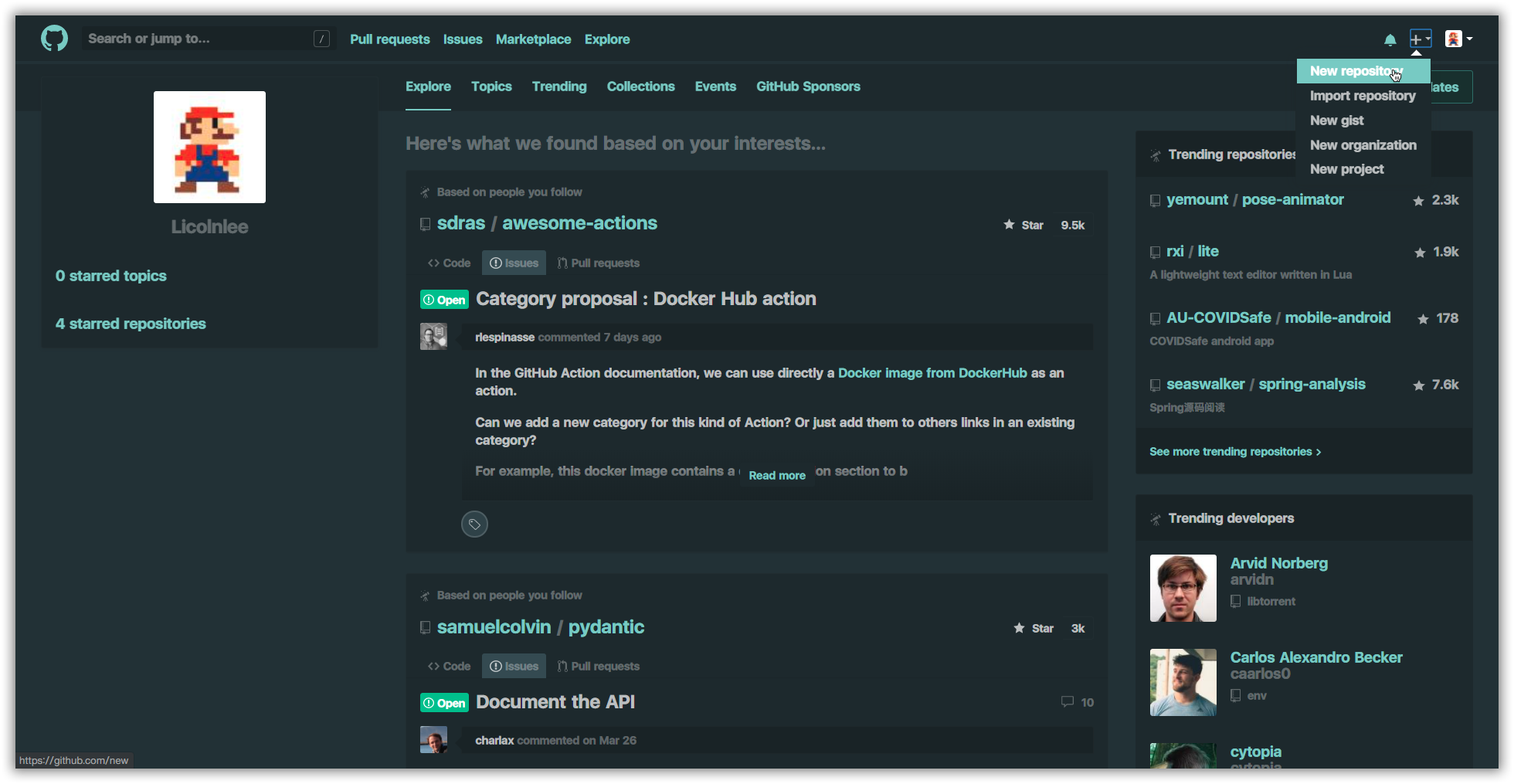1514x784 pixels.
Task: Click the Search or jump to field
Action: [209, 39]
